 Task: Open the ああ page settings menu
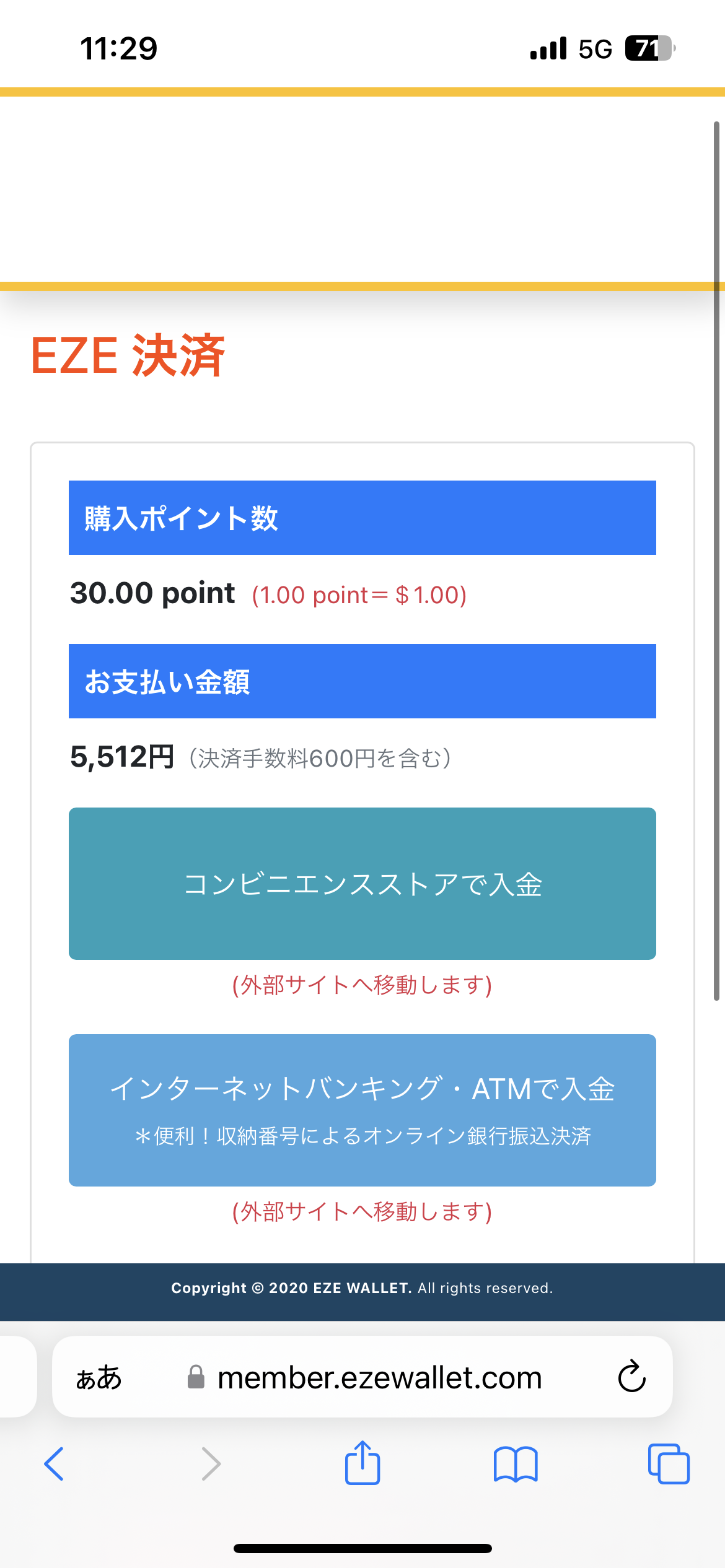99,1377
